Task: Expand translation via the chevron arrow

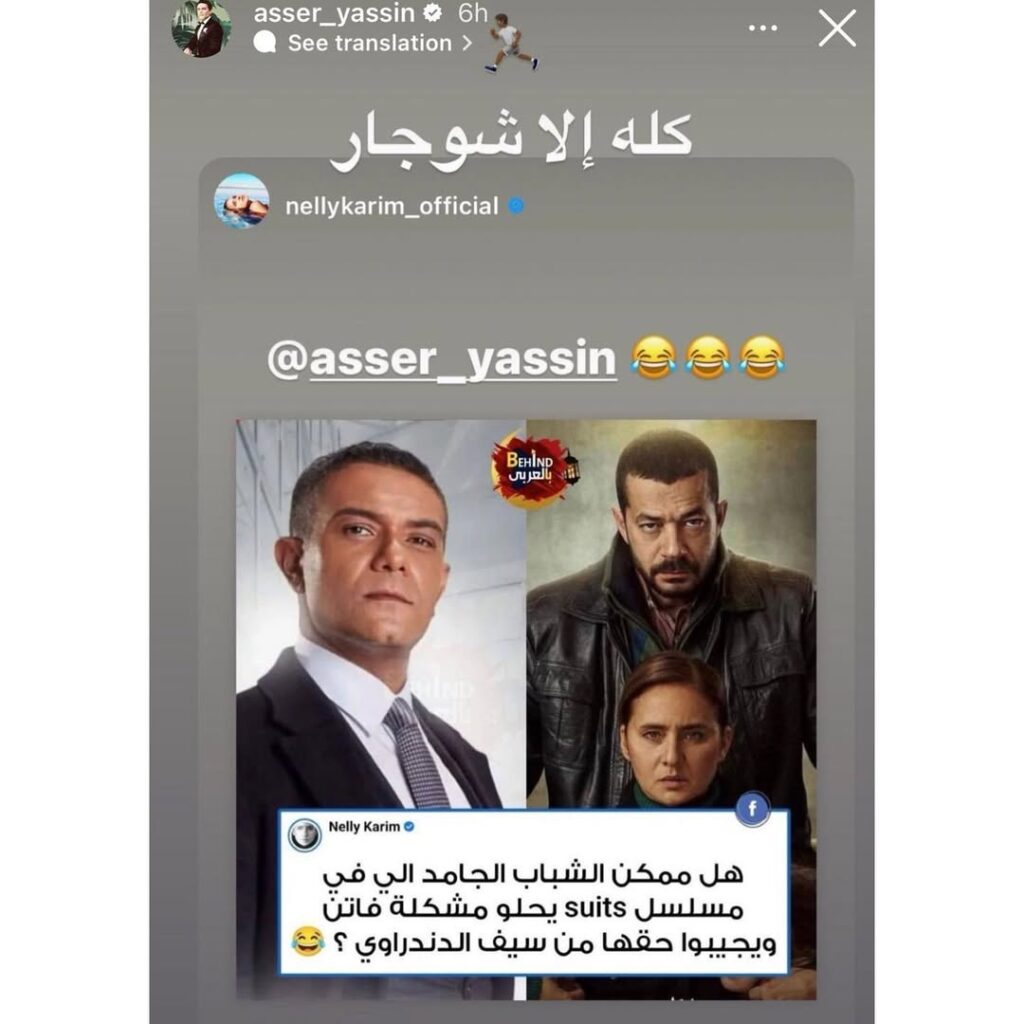Action: click(x=467, y=43)
